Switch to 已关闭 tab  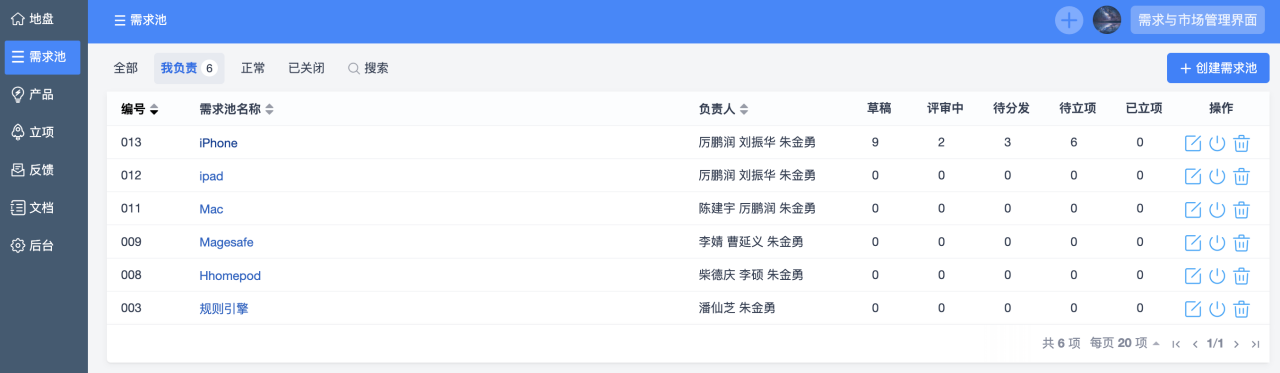point(306,68)
